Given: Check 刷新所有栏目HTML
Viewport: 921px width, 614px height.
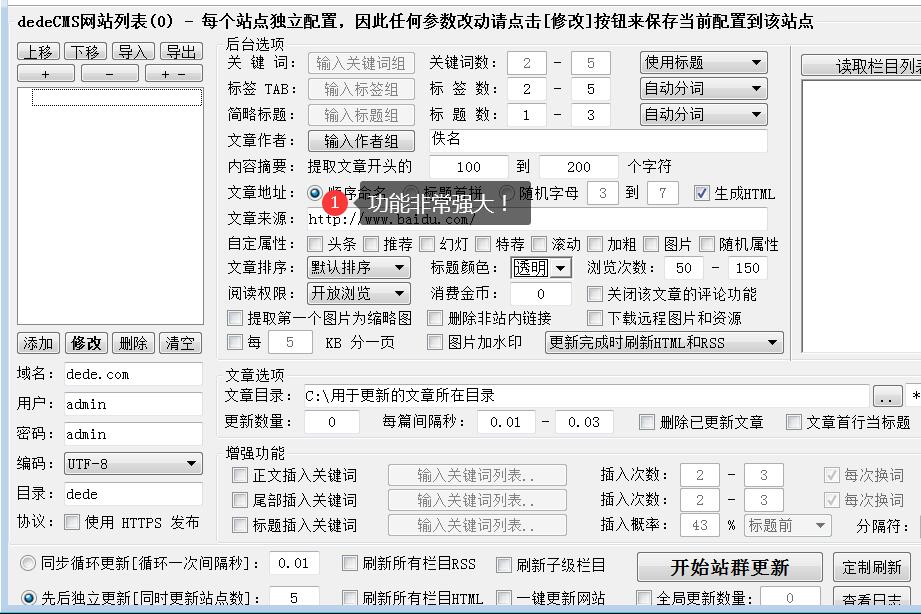Looking at the screenshot, I should (349, 598).
